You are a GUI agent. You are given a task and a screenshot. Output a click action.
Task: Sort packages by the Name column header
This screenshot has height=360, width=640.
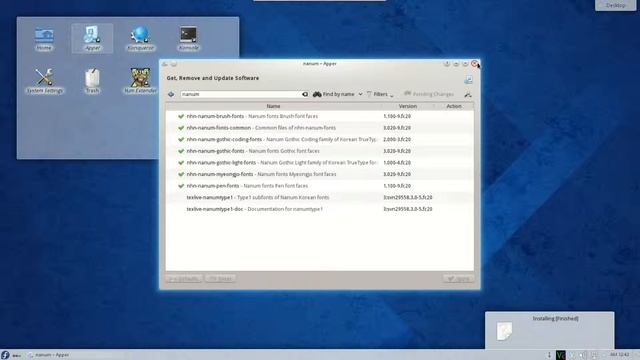(x=273, y=106)
